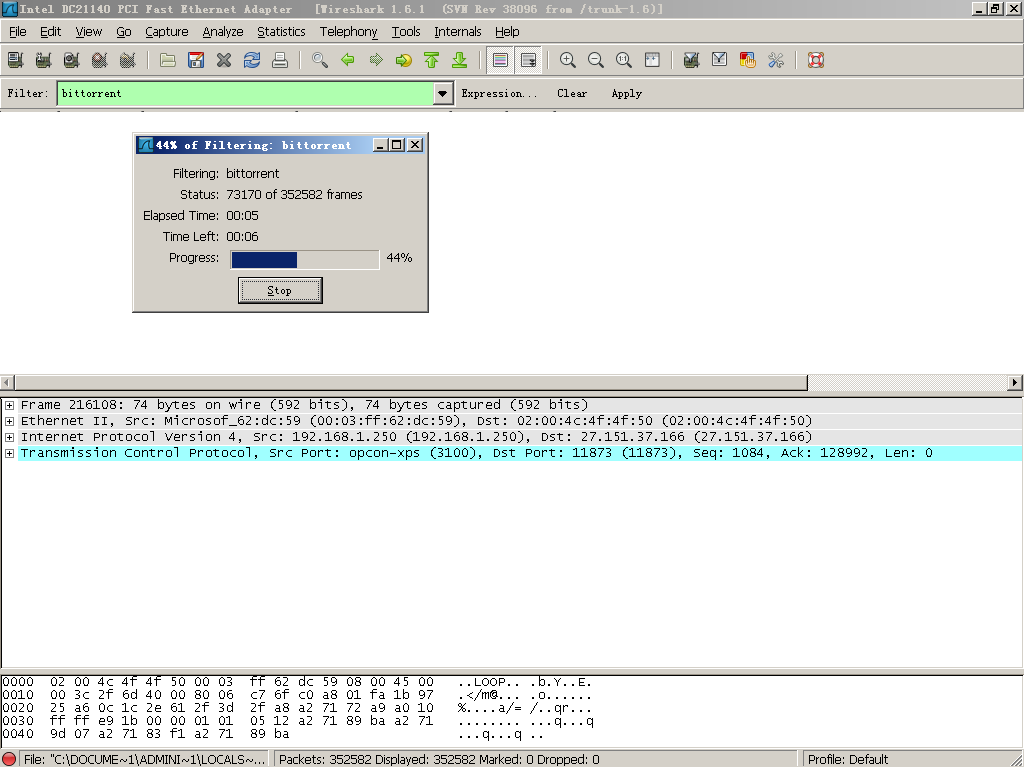
Task: Open capture options from the toolbar
Action: (44, 60)
